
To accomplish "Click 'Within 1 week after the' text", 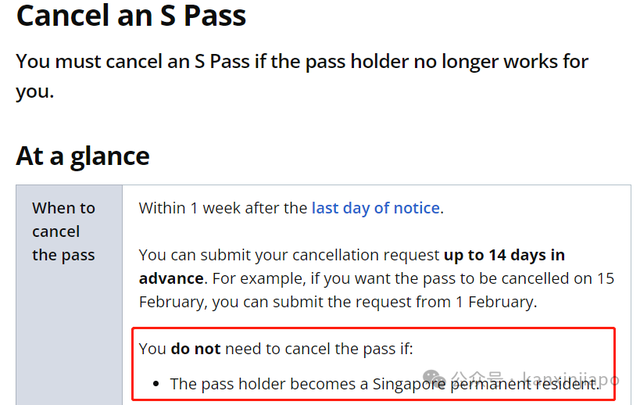I will pyautogui.click(x=223, y=208).
